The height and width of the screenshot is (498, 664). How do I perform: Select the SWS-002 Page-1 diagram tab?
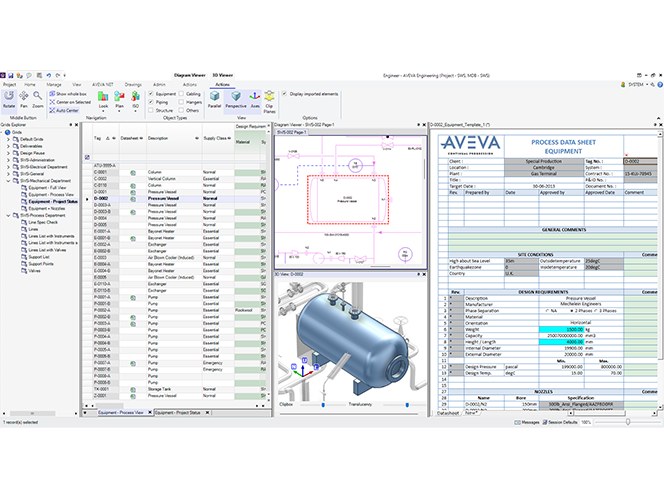pos(291,133)
